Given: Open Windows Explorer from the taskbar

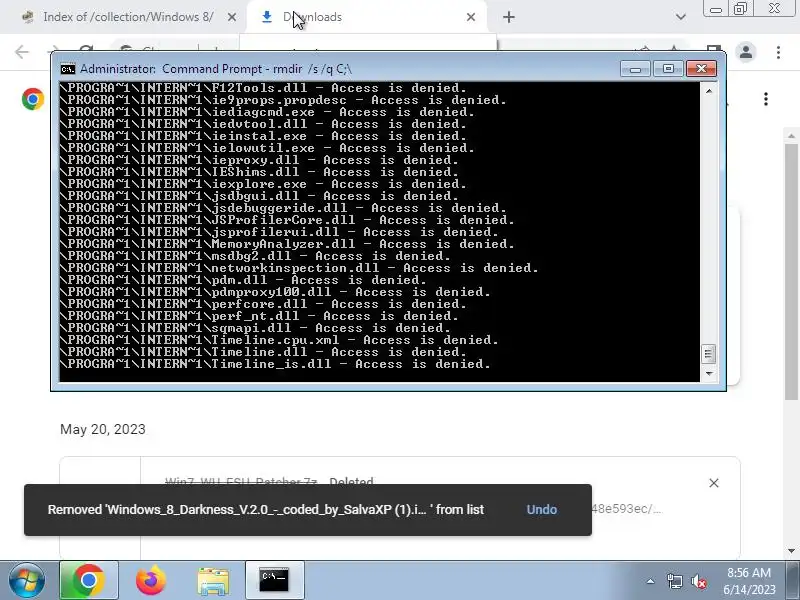Looking at the screenshot, I should pyautogui.click(x=213, y=581).
